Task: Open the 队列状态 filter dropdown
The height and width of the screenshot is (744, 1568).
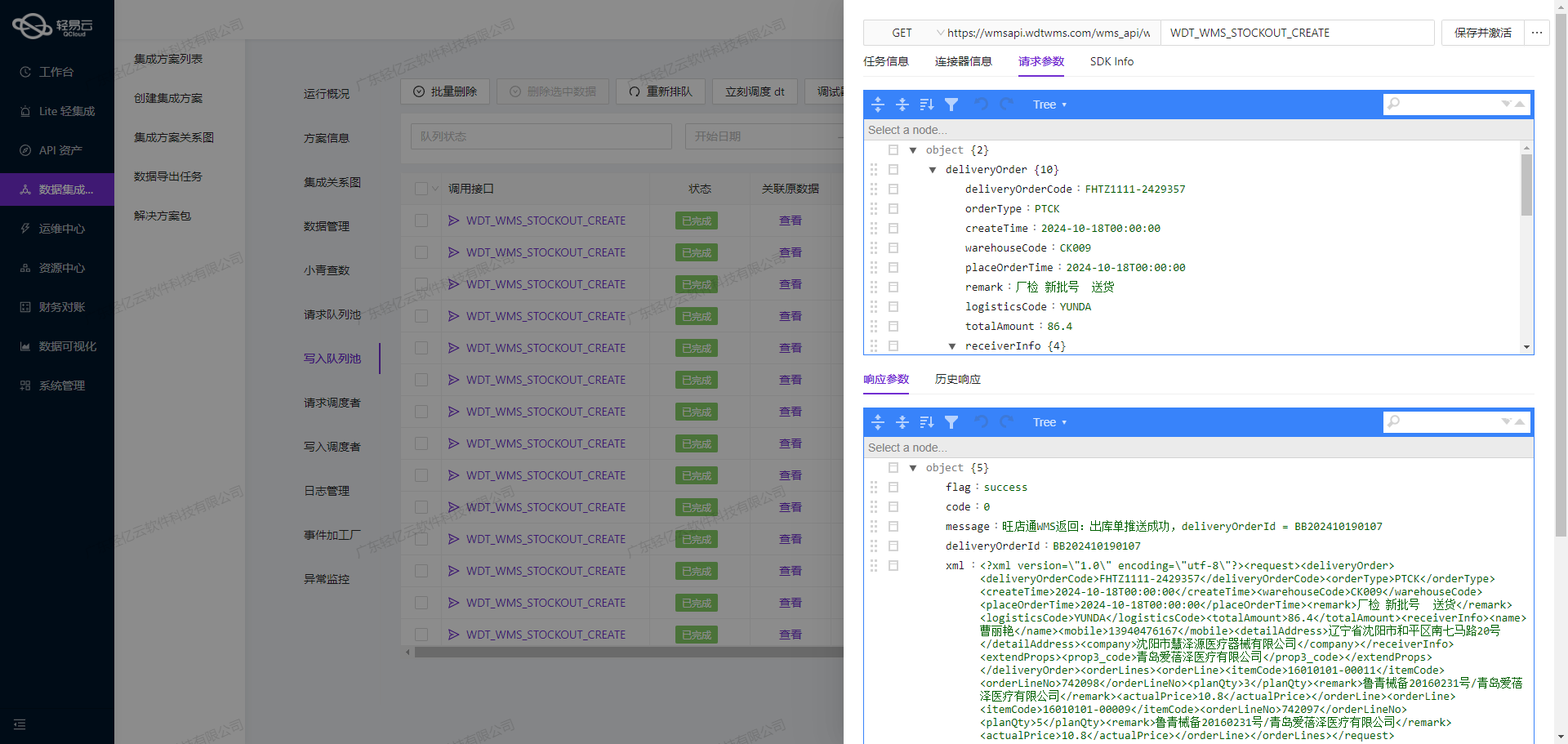Action: (x=541, y=136)
